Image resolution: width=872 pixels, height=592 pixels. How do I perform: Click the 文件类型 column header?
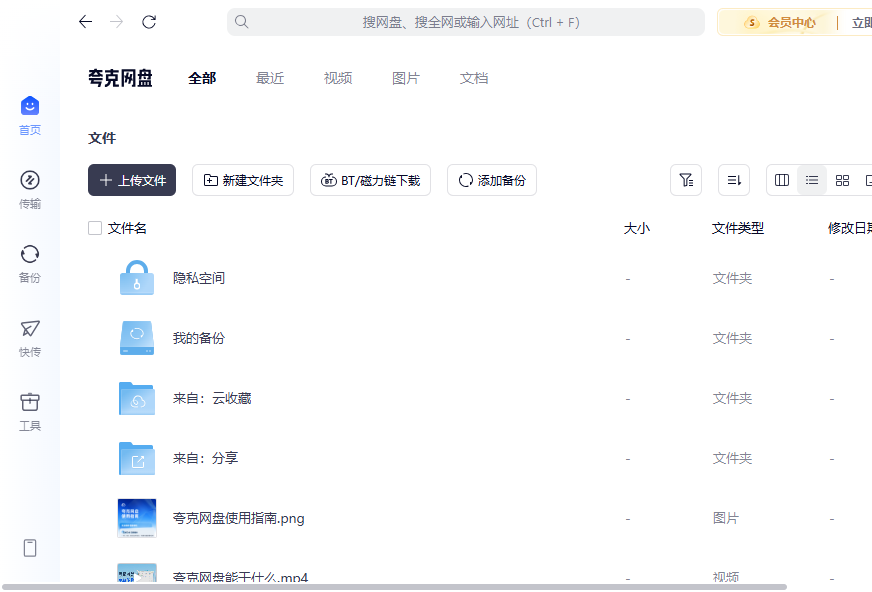click(737, 228)
